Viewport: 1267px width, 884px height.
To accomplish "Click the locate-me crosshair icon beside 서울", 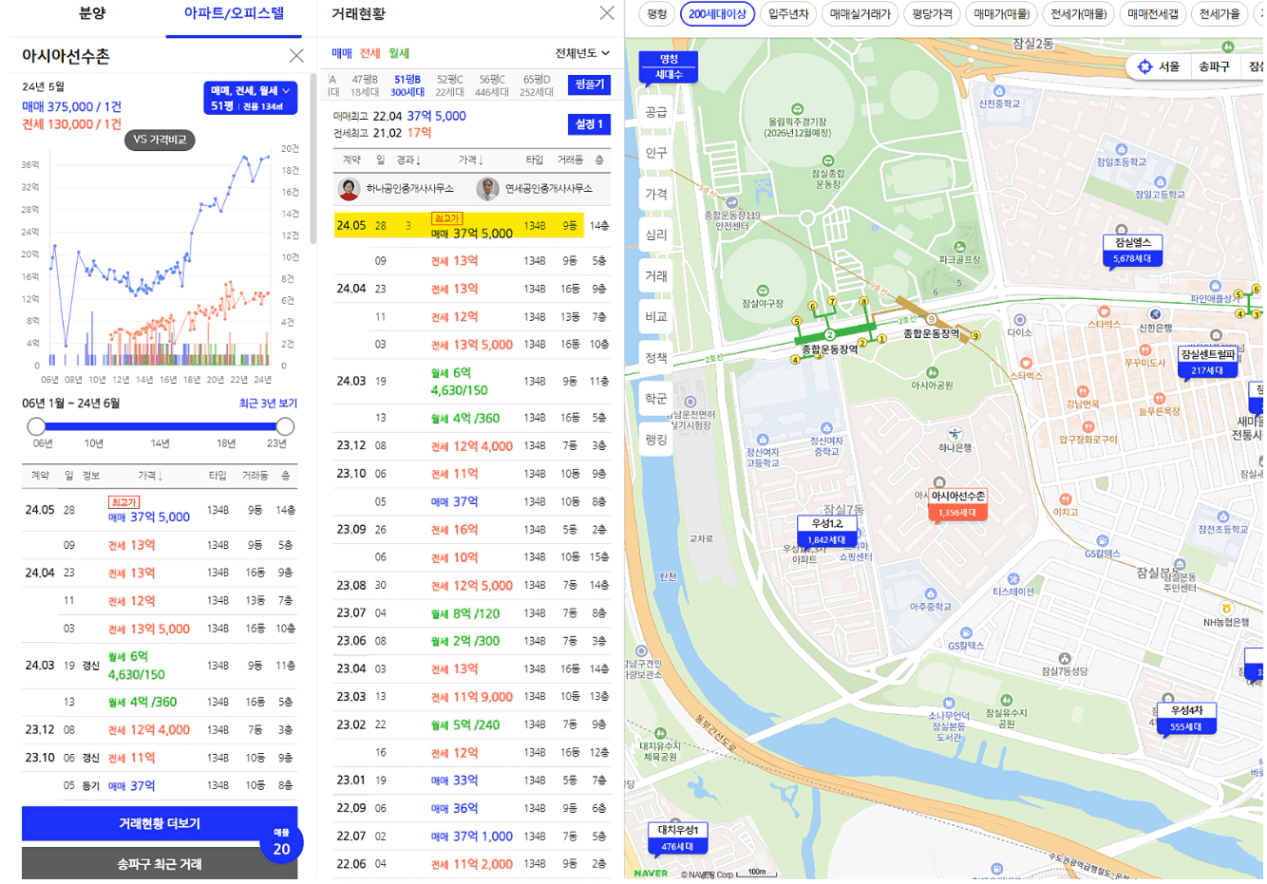I will pos(1145,67).
